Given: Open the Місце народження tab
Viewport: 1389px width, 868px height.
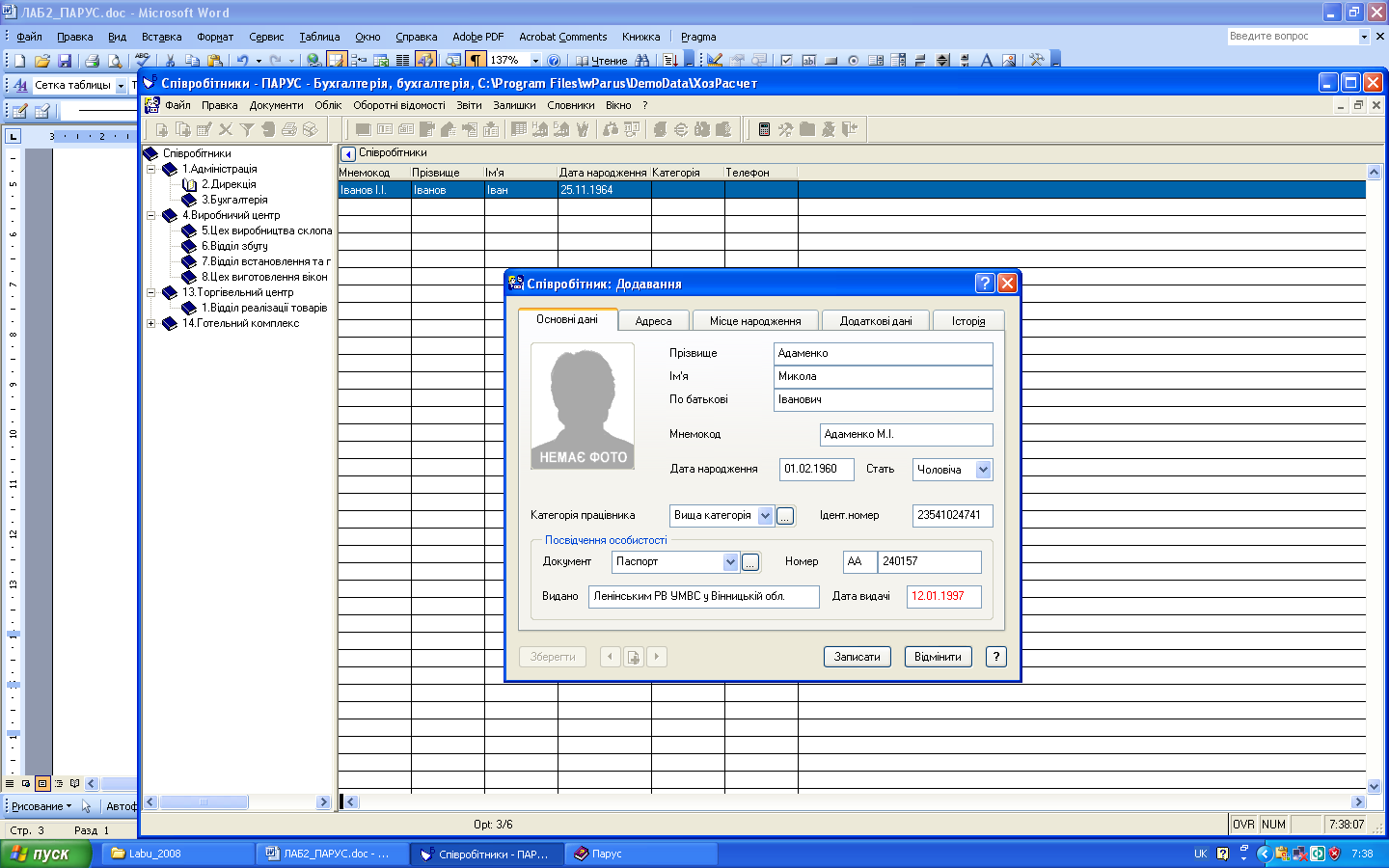Looking at the screenshot, I should [755, 321].
